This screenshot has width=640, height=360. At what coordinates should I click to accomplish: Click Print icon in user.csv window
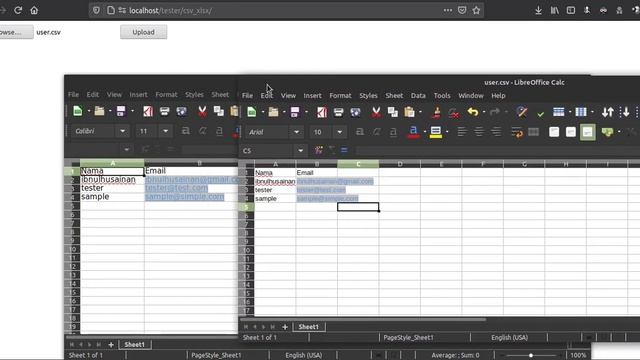(x=338, y=112)
